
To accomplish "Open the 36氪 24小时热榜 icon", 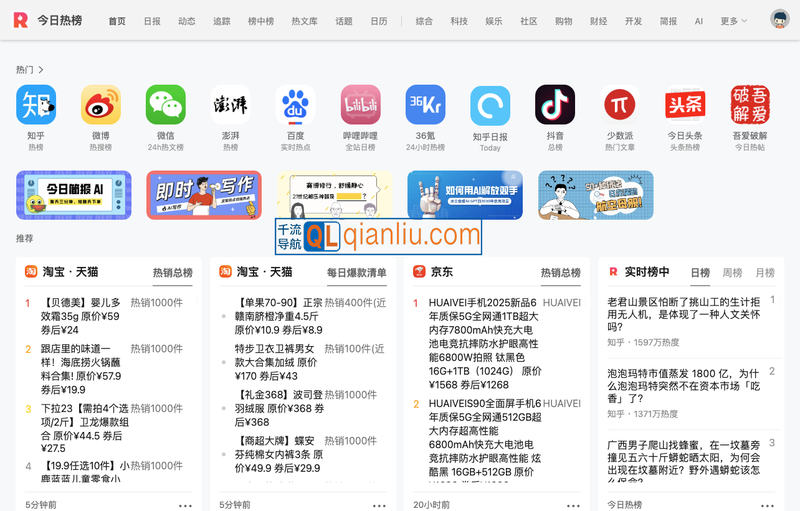I will click(425, 105).
